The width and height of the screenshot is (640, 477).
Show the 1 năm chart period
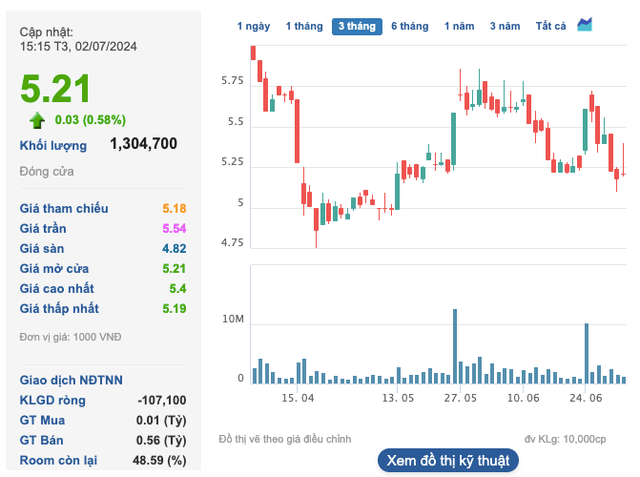(459, 26)
